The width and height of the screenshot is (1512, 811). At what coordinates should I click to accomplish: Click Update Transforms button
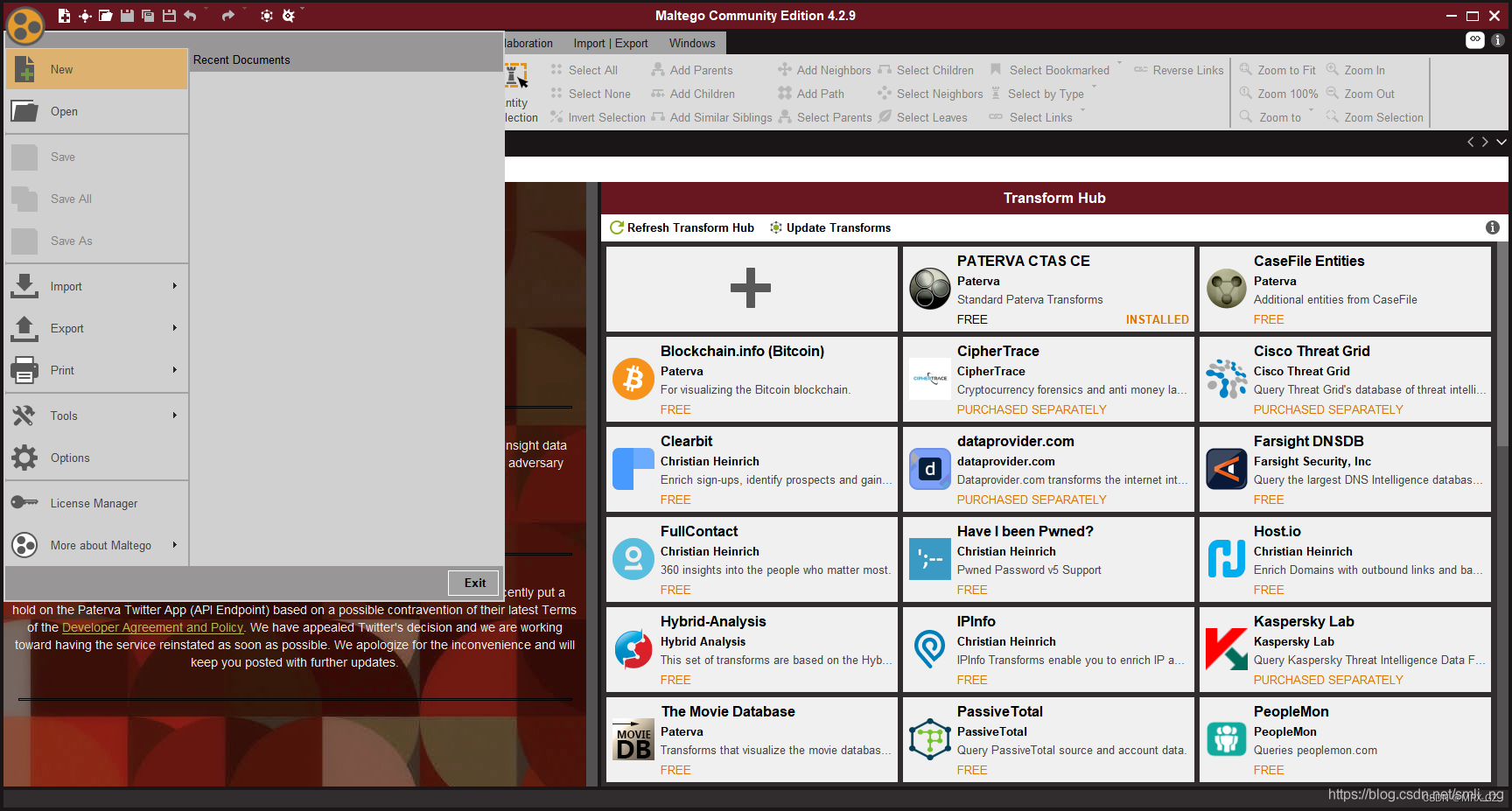point(829,227)
